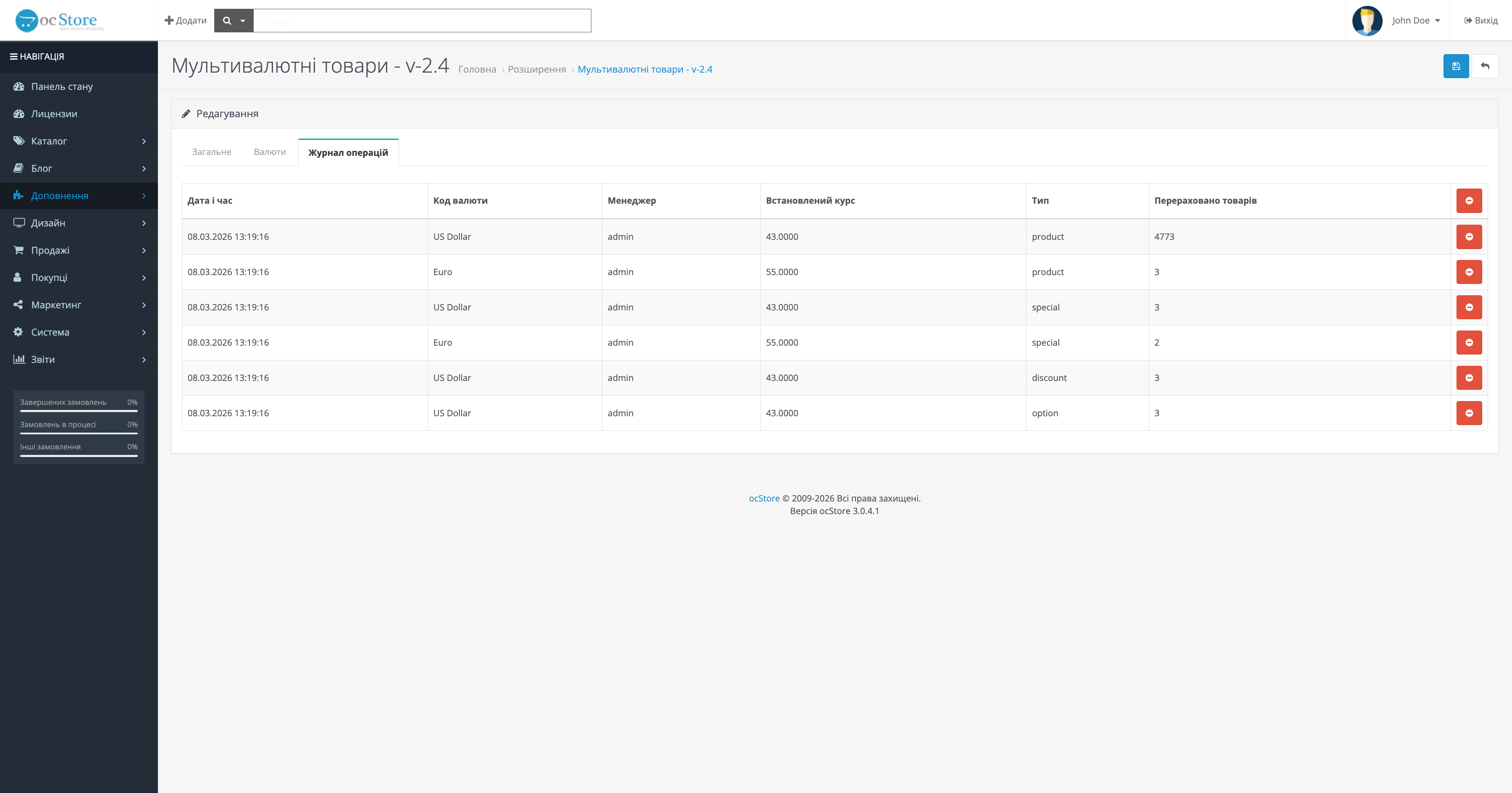Click the header red clear-all button

(x=1469, y=201)
